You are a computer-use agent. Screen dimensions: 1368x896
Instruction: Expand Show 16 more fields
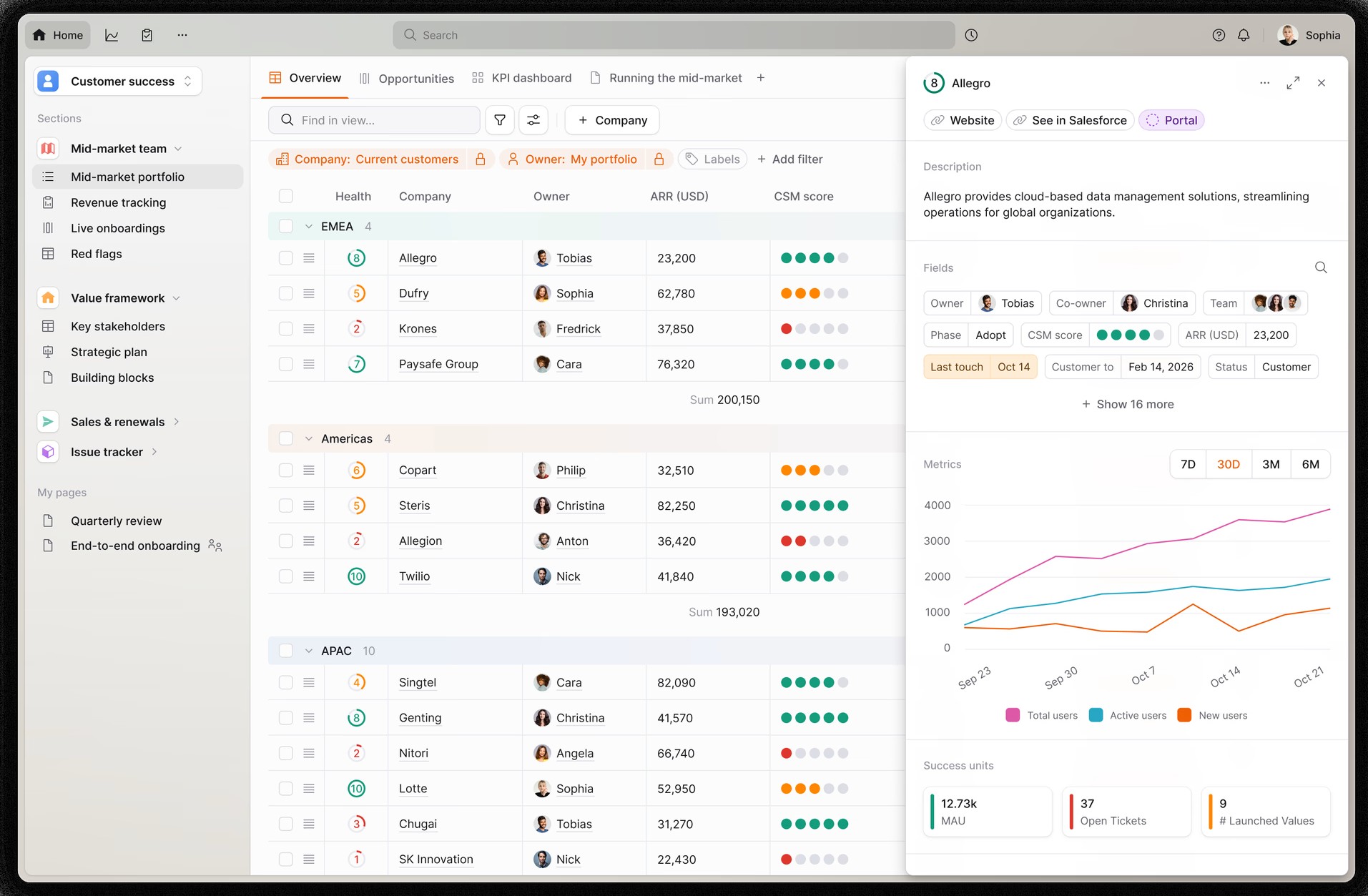[x=1127, y=404]
